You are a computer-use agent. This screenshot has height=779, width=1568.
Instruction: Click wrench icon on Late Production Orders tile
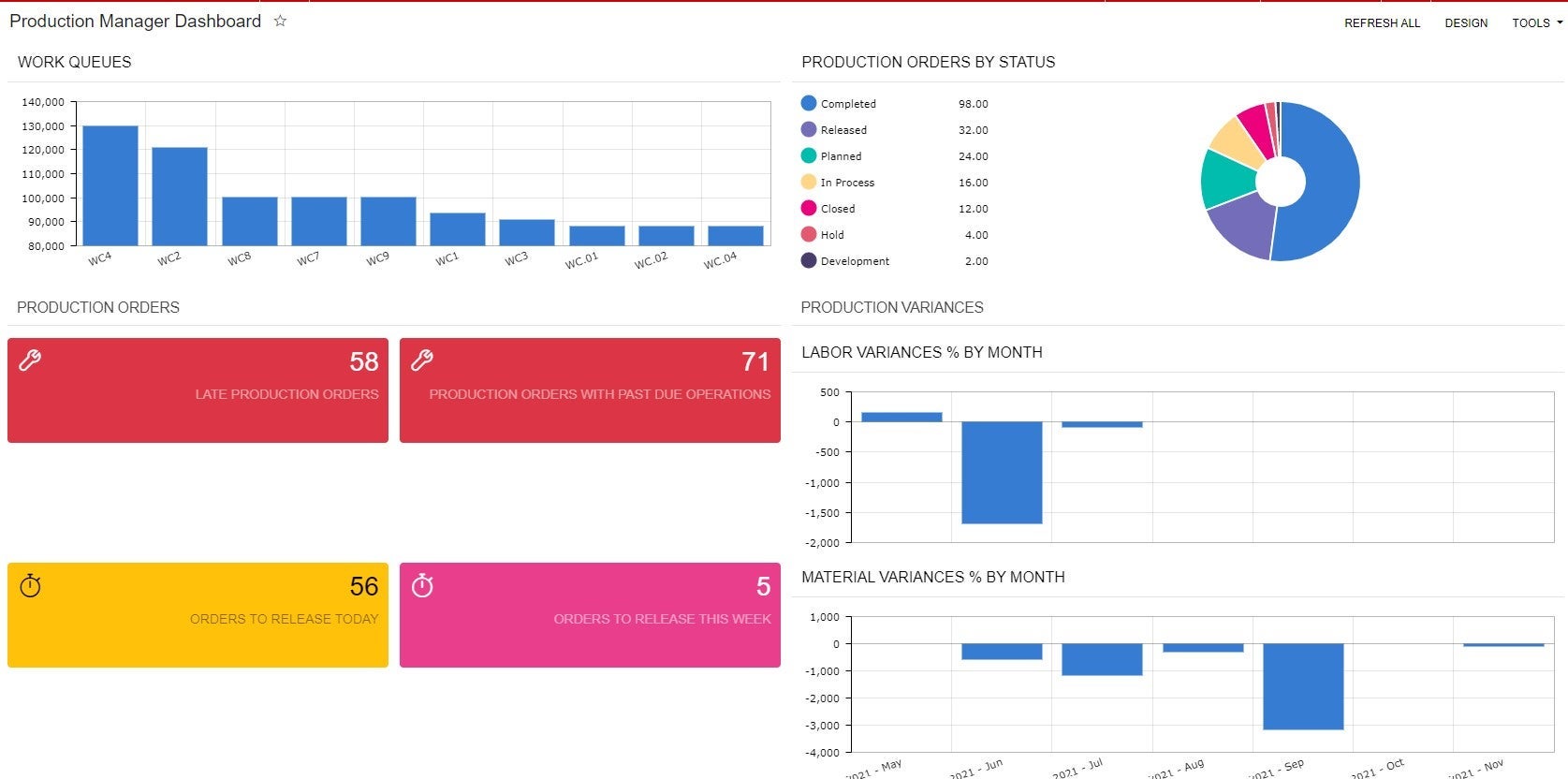click(x=30, y=360)
